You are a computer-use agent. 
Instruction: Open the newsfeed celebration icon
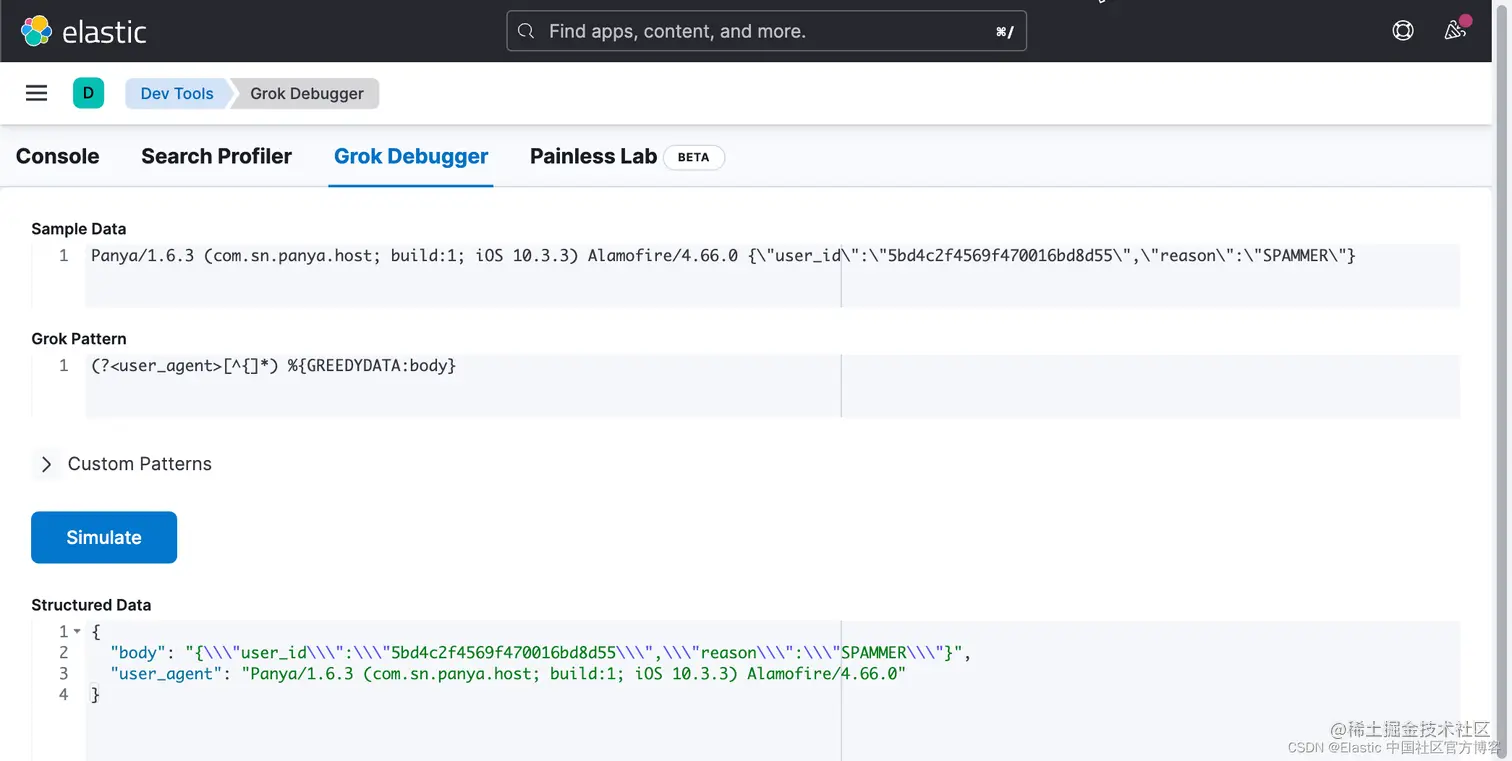click(x=1455, y=30)
